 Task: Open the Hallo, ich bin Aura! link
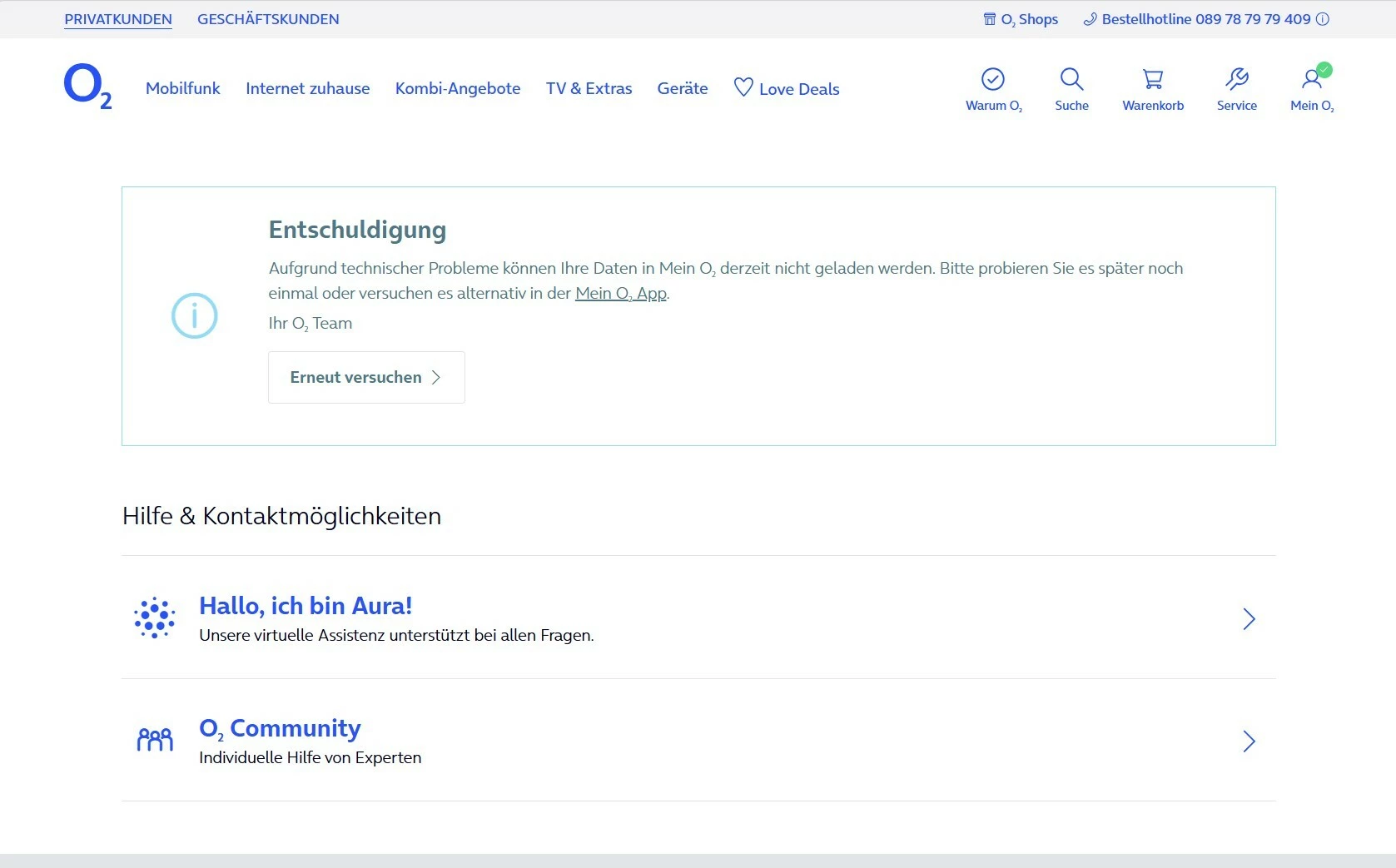point(306,606)
